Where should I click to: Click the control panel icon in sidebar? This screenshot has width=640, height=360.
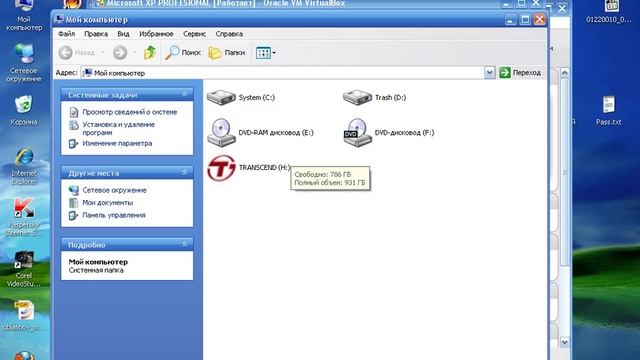73,215
